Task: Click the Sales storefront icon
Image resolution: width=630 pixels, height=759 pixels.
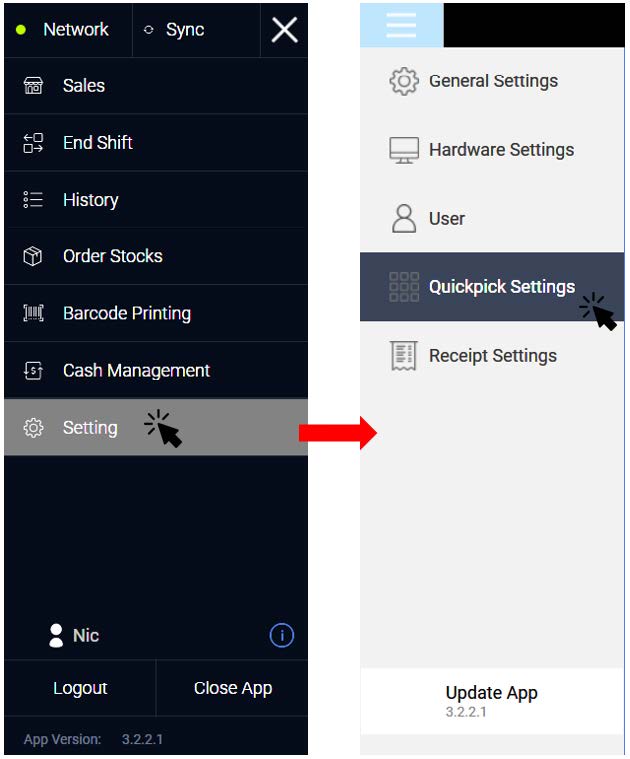Action: tap(33, 86)
